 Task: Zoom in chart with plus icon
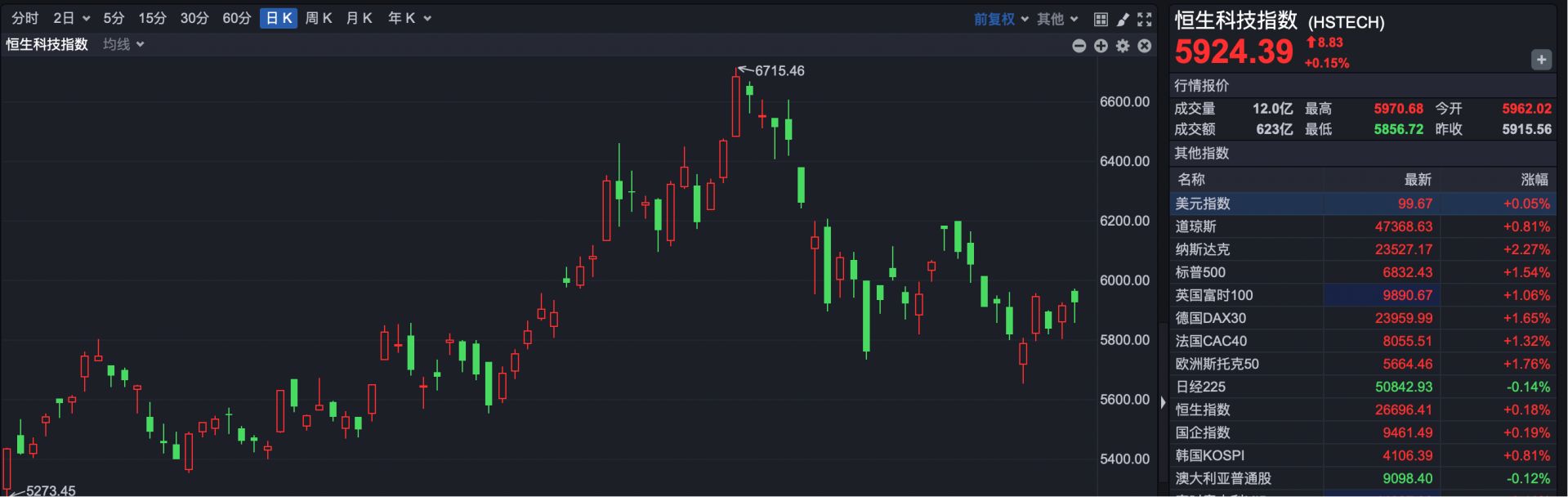(x=1101, y=46)
